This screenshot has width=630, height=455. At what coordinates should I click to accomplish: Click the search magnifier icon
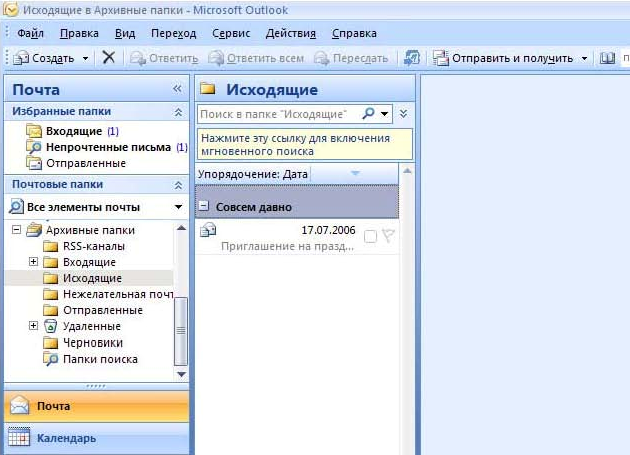[x=368, y=114]
